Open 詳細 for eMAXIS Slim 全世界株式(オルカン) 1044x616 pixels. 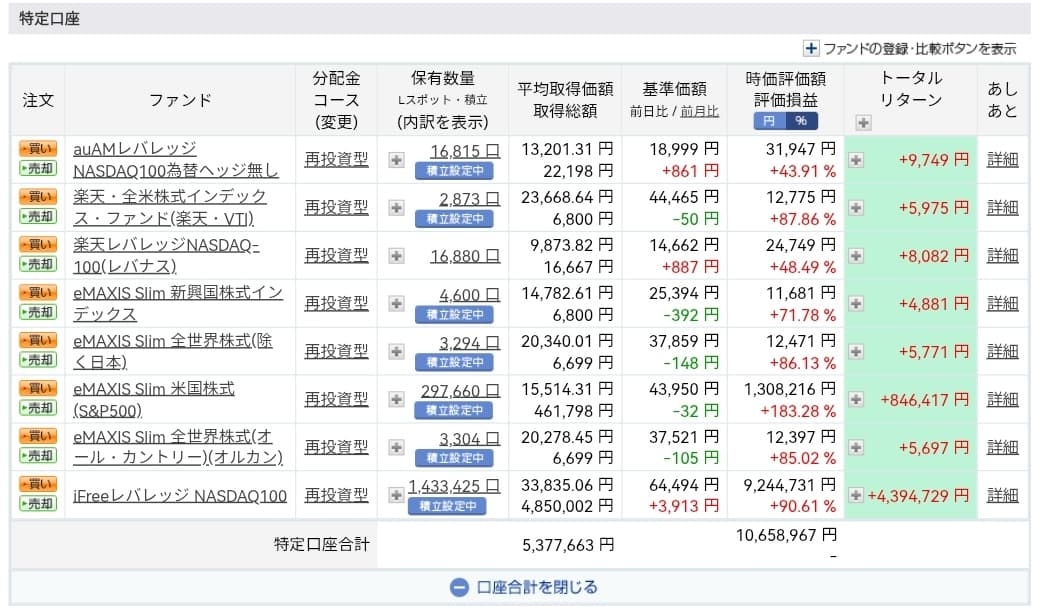coord(1002,448)
